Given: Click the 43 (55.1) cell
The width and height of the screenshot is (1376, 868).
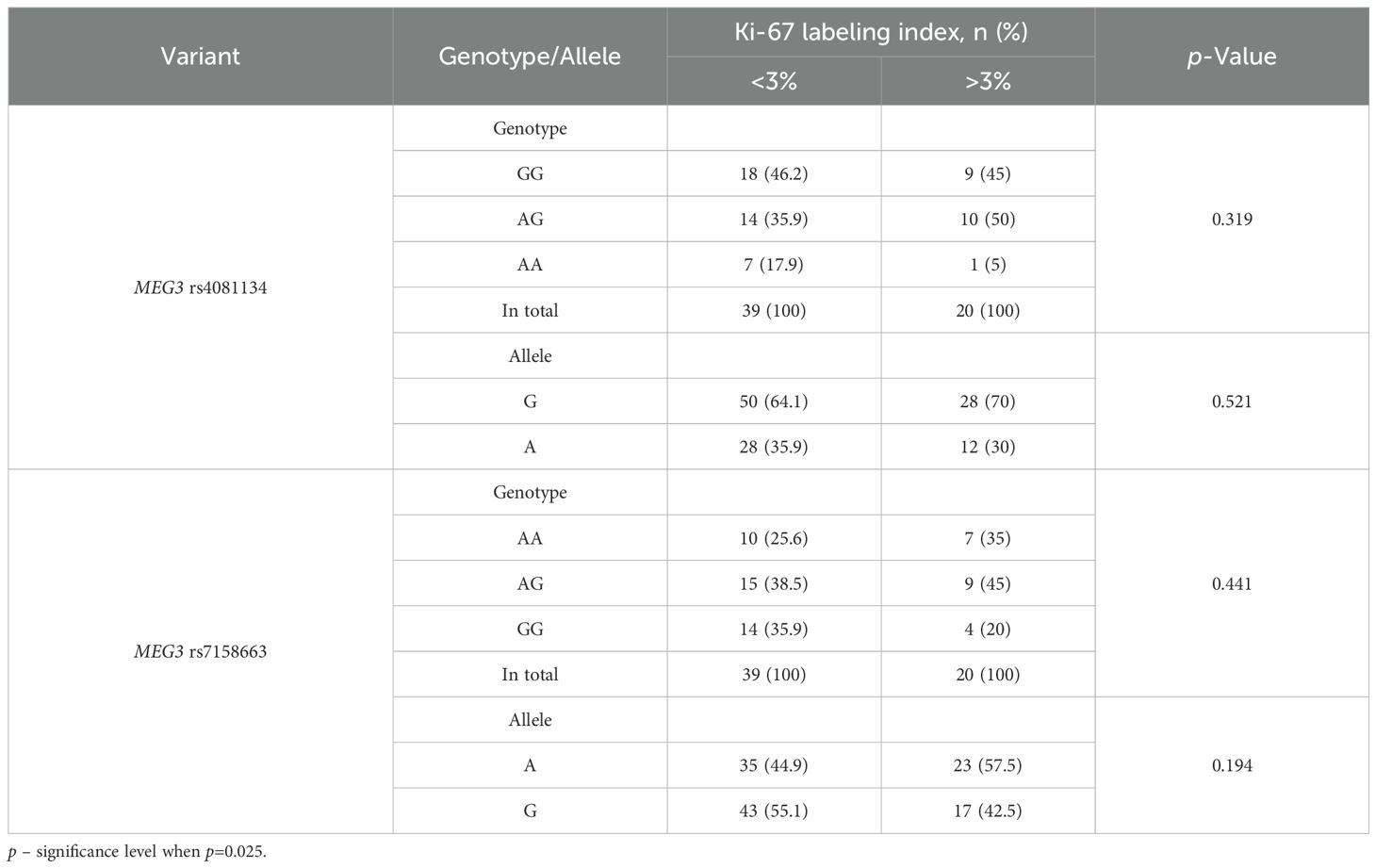Looking at the screenshot, I should 774,811.
